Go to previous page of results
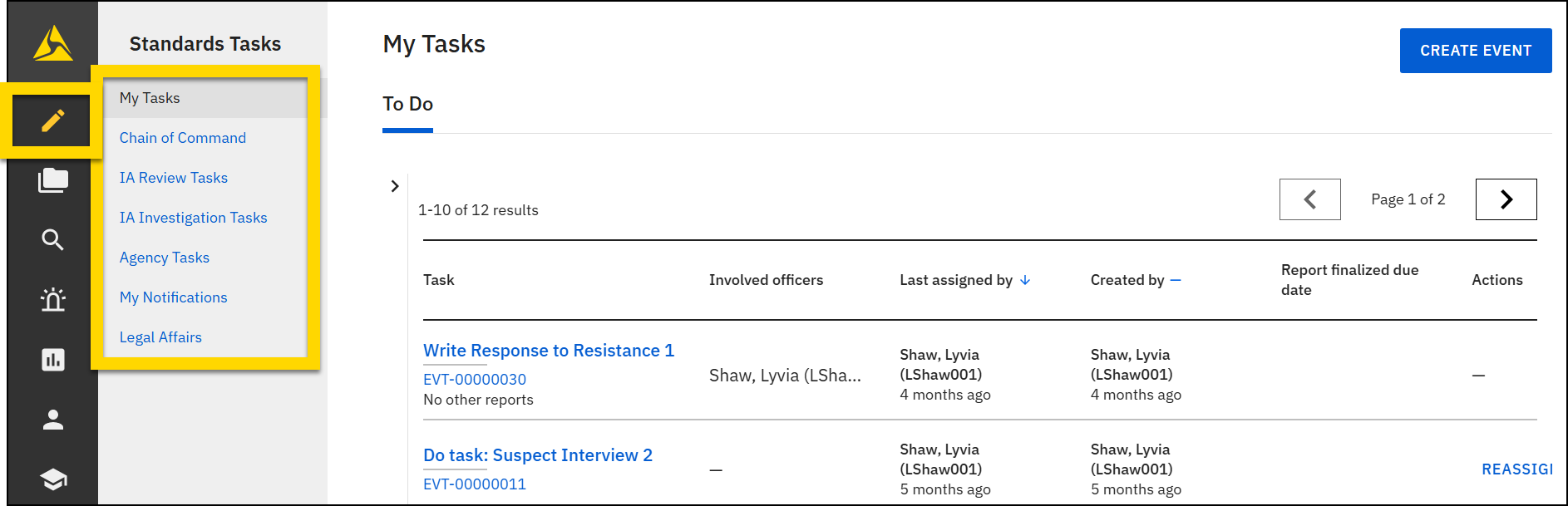 (1309, 199)
